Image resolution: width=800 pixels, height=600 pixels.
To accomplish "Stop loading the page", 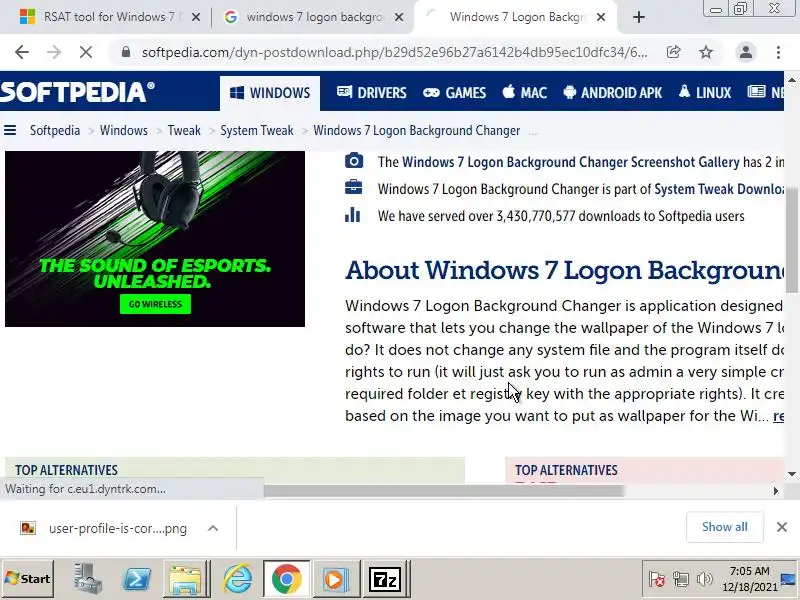I will [86, 52].
